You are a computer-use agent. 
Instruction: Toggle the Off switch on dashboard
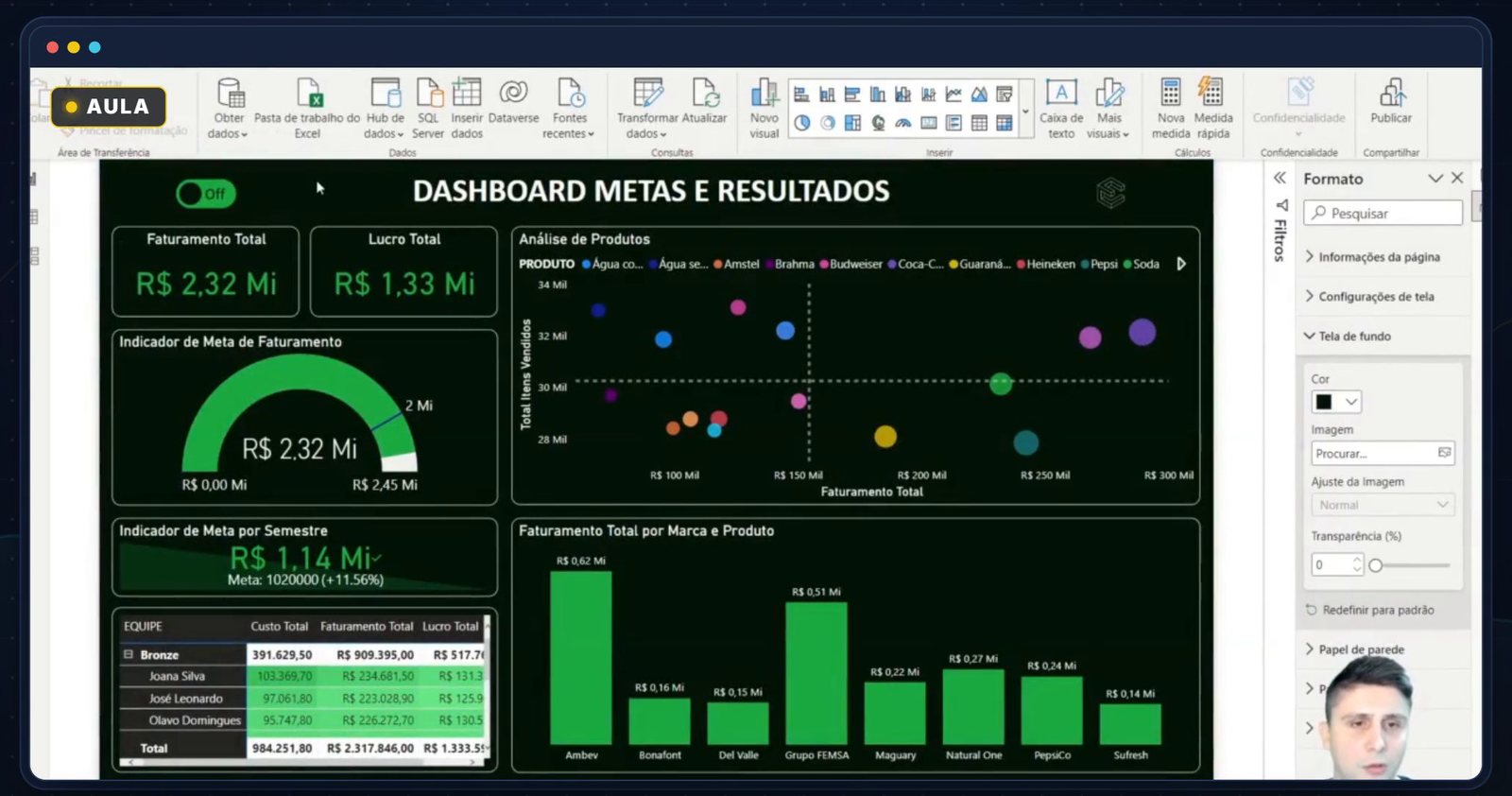[x=206, y=194]
